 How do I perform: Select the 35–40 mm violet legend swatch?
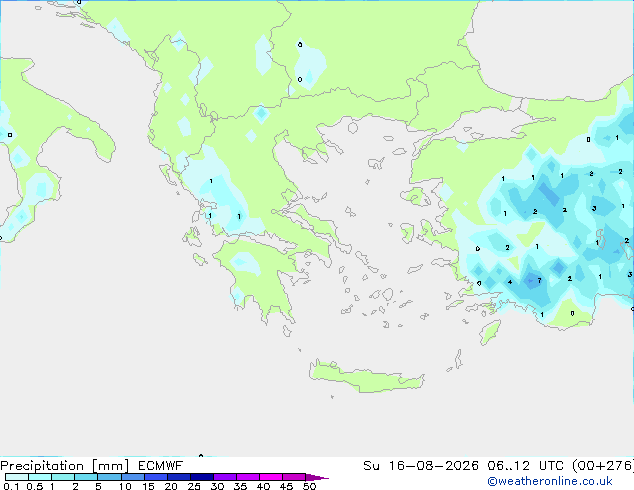[247, 477]
